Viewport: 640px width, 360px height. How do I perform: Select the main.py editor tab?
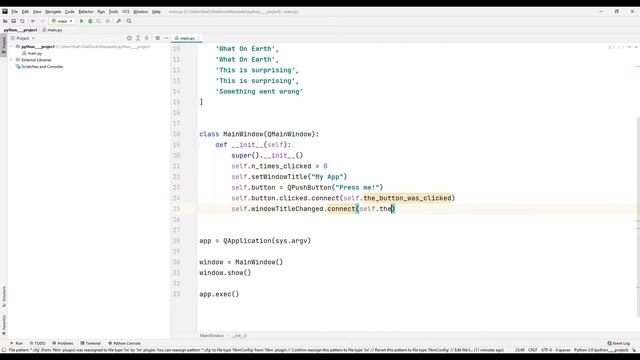click(x=187, y=38)
